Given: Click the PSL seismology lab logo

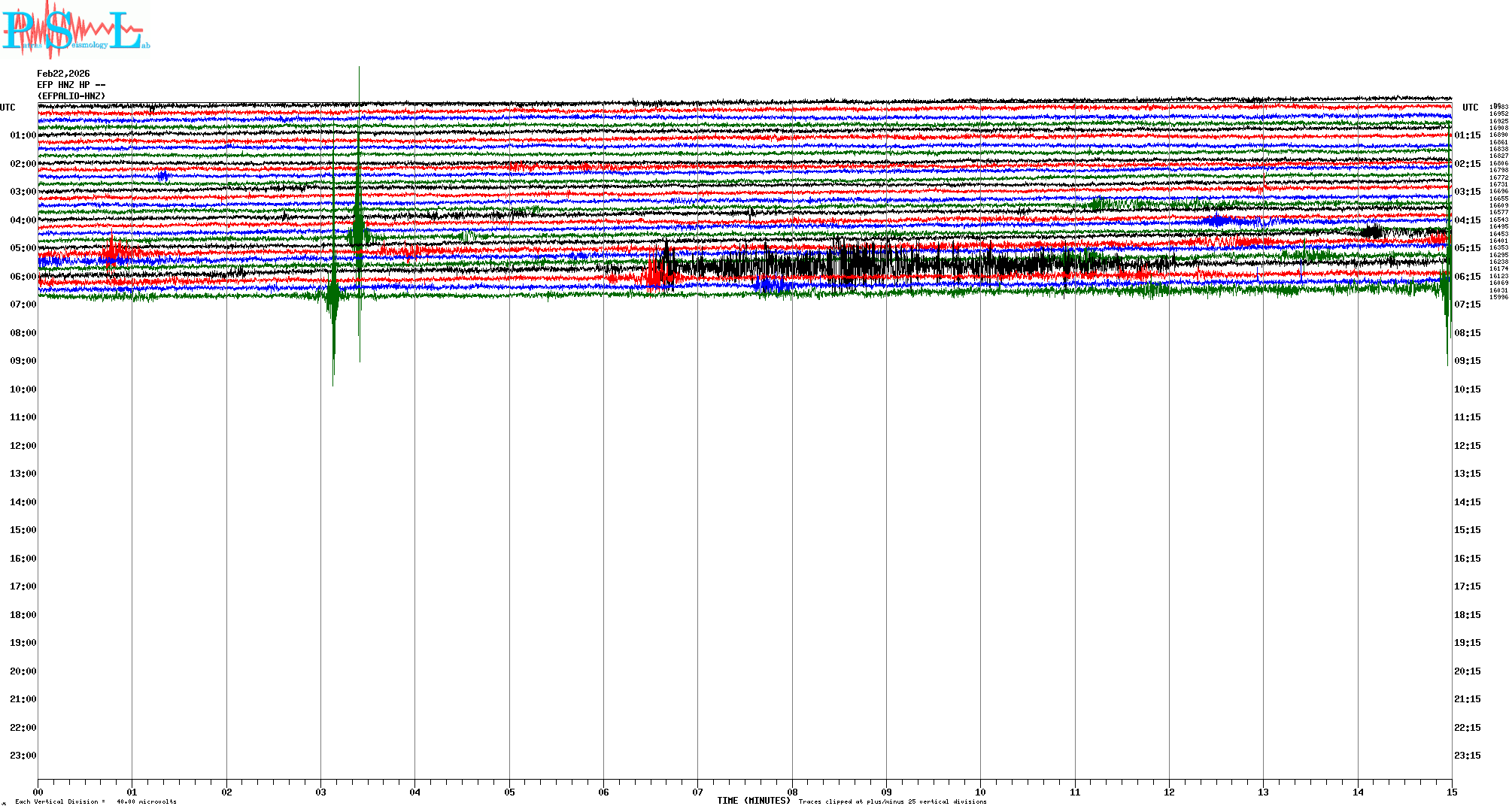Looking at the screenshot, I should tap(75, 30).
